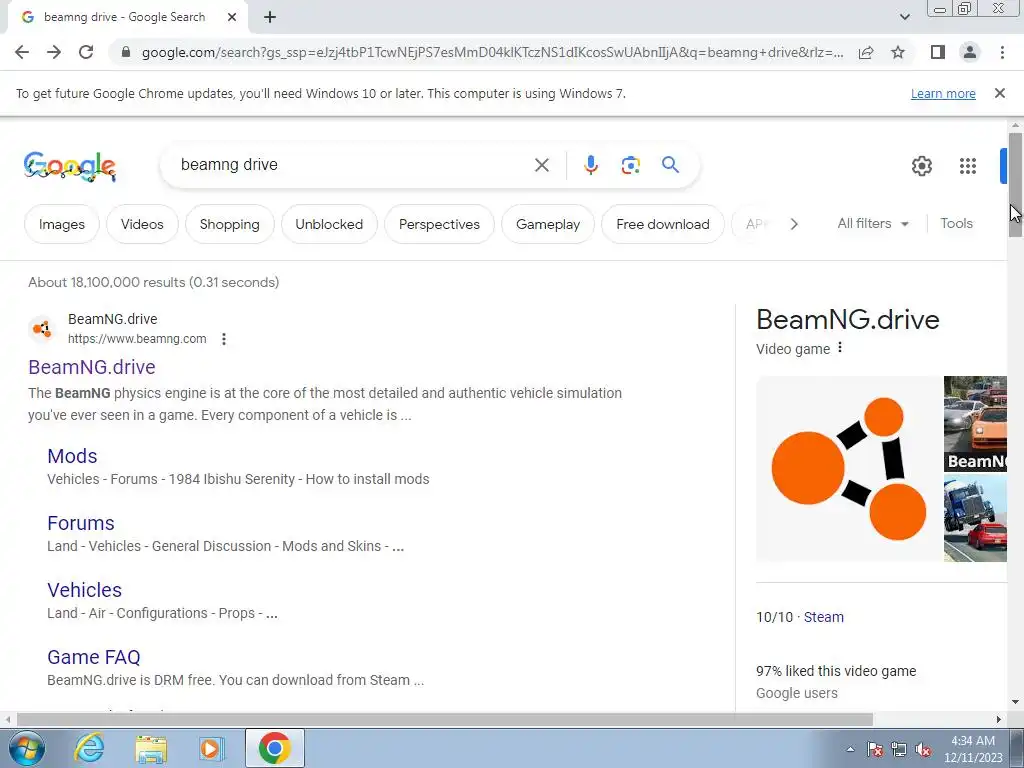Click the vertical scrollbar thumb
Image resolution: width=1024 pixels, height=768 pixels.
[1015, 184]
